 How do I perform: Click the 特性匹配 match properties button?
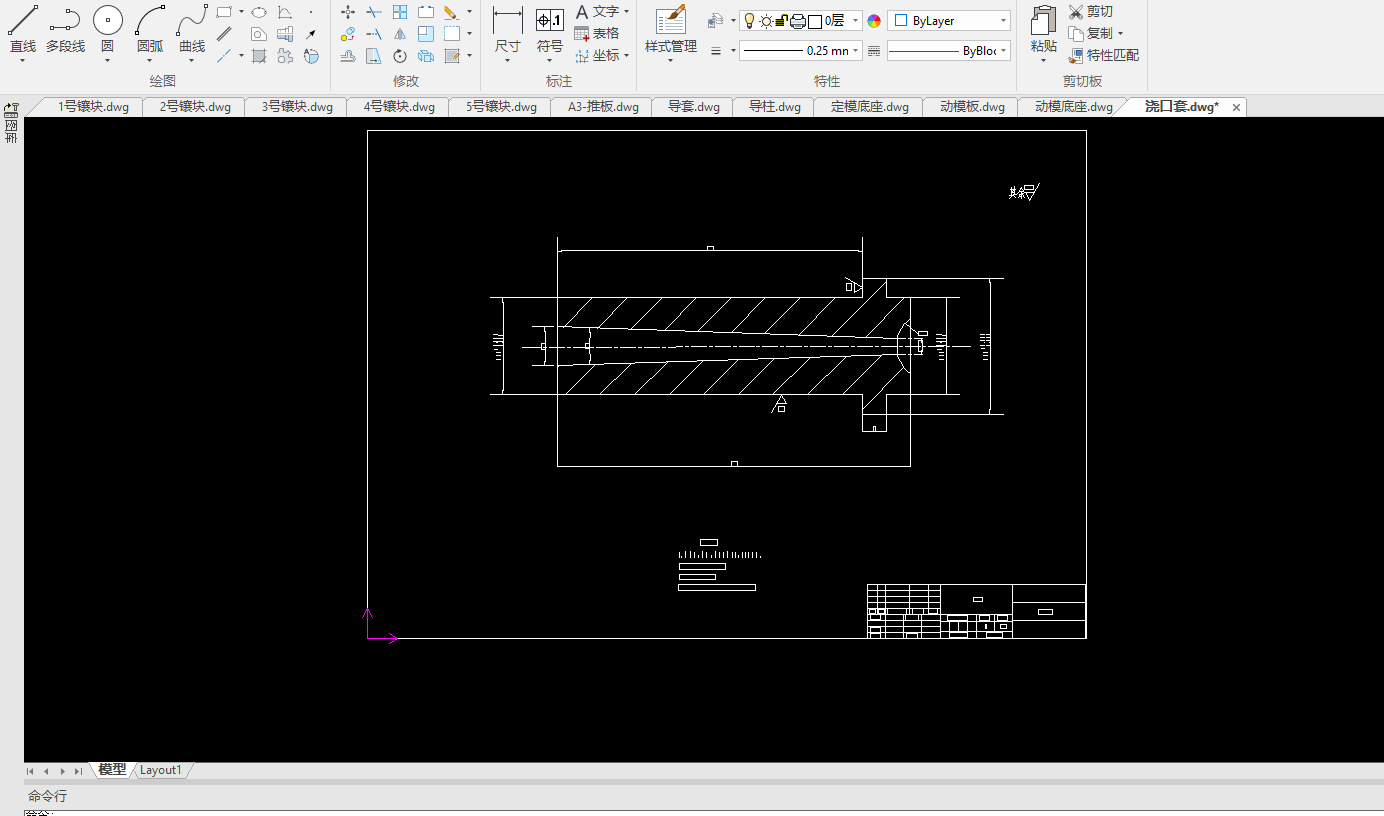[x=1103, y=55]
